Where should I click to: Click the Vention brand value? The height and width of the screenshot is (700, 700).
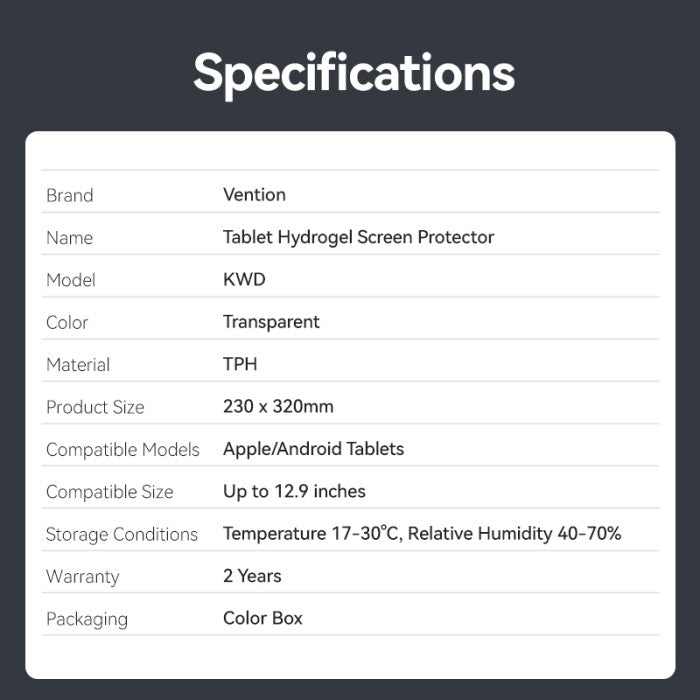pos(254,195)
